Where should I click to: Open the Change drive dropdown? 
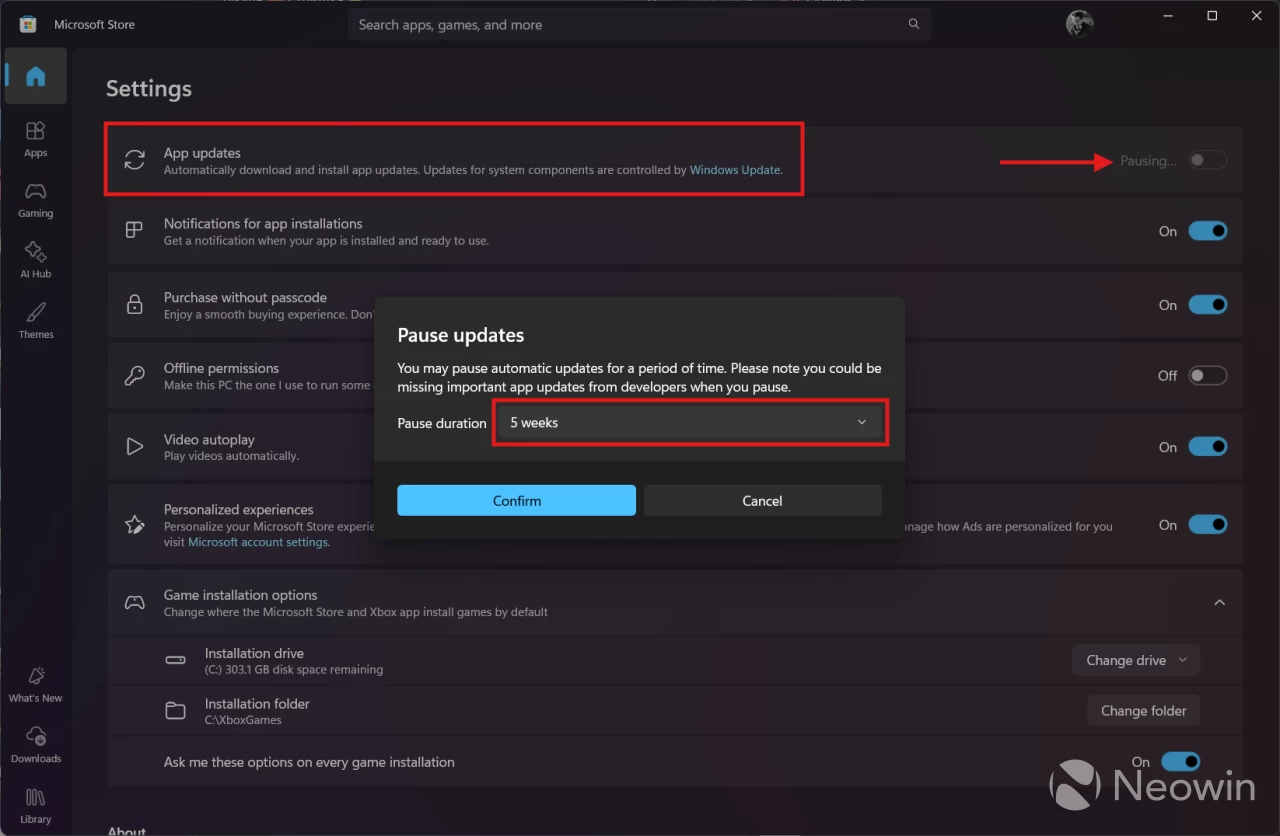point(1136,660)
